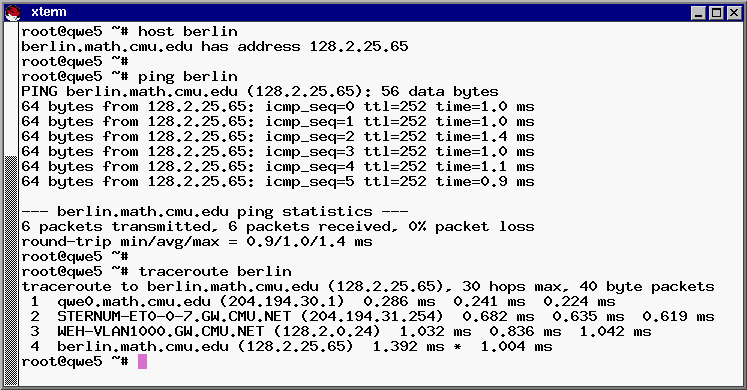Click the xterm scrollbar thumb on the left
Viewport: 747px width, 390px height.
tap(11, 270)
